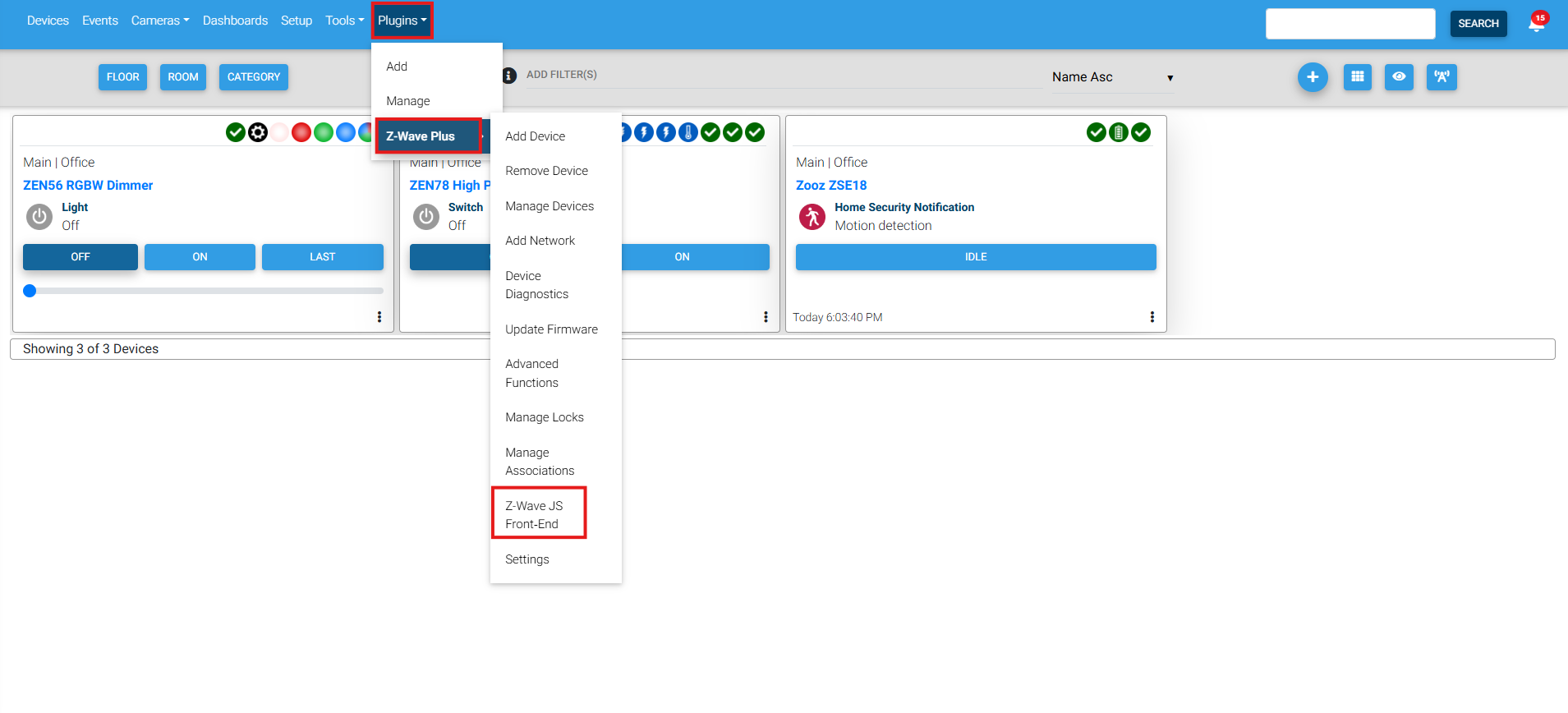Click the ADD FILTER(S) input field
The image size is (1568, 713).
point(784,75)
